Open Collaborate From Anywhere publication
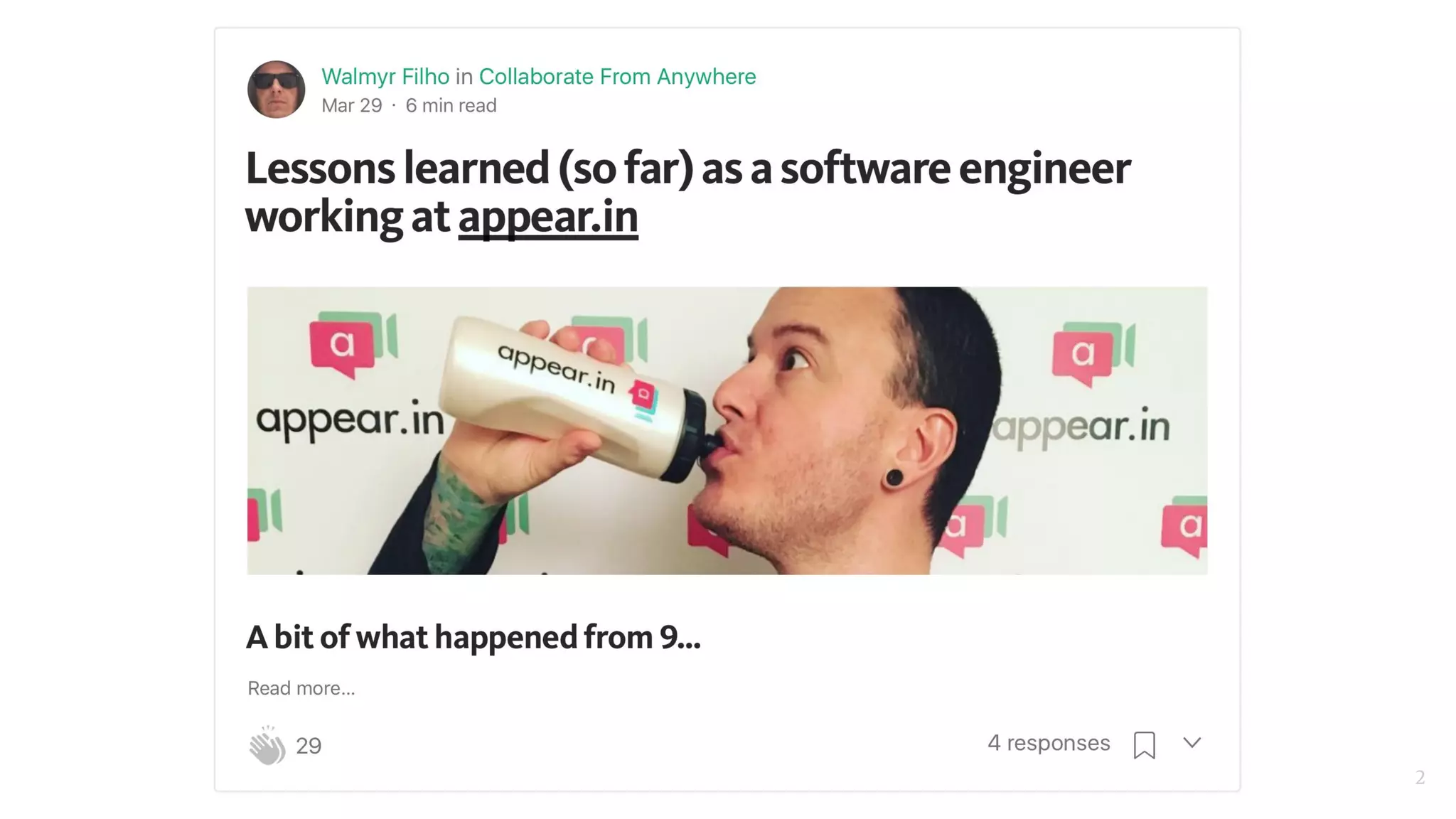 point(617,76)
